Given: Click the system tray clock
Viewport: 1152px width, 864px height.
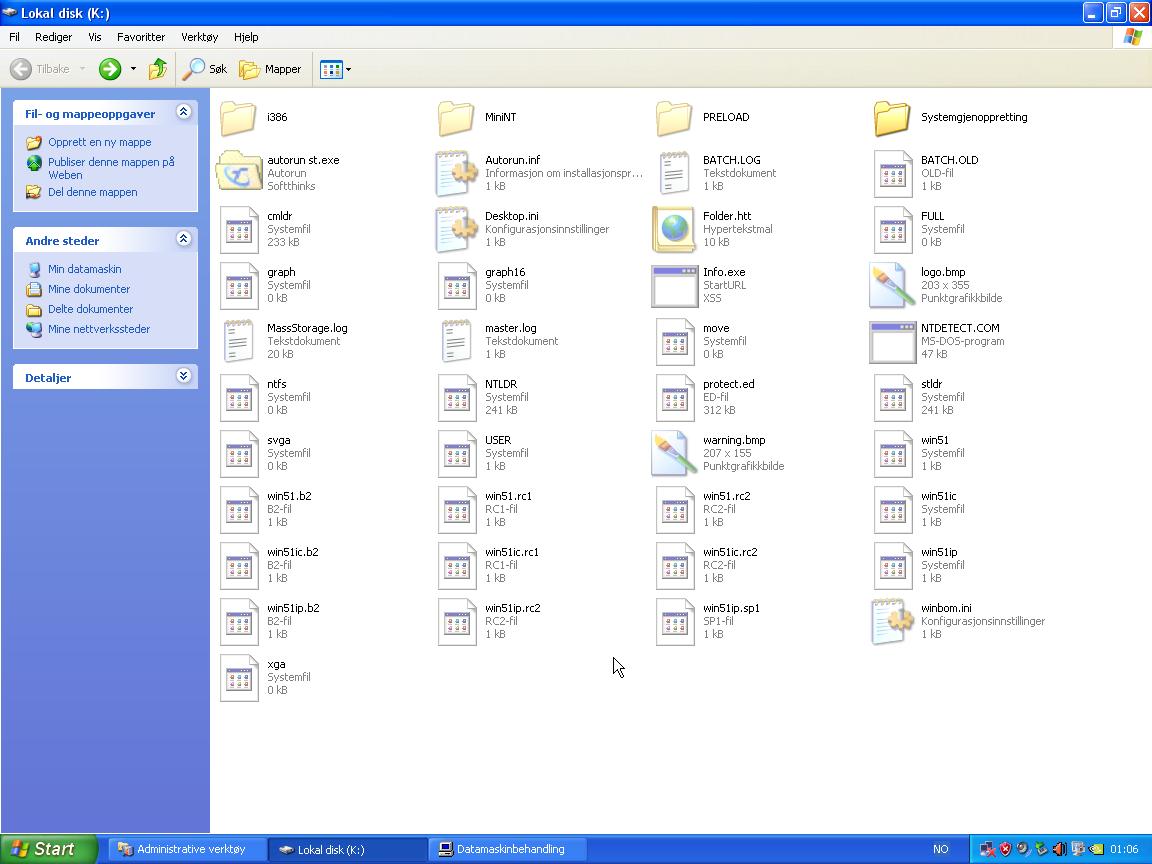Looking at the screenshot, I should [x=1124, y=849].
